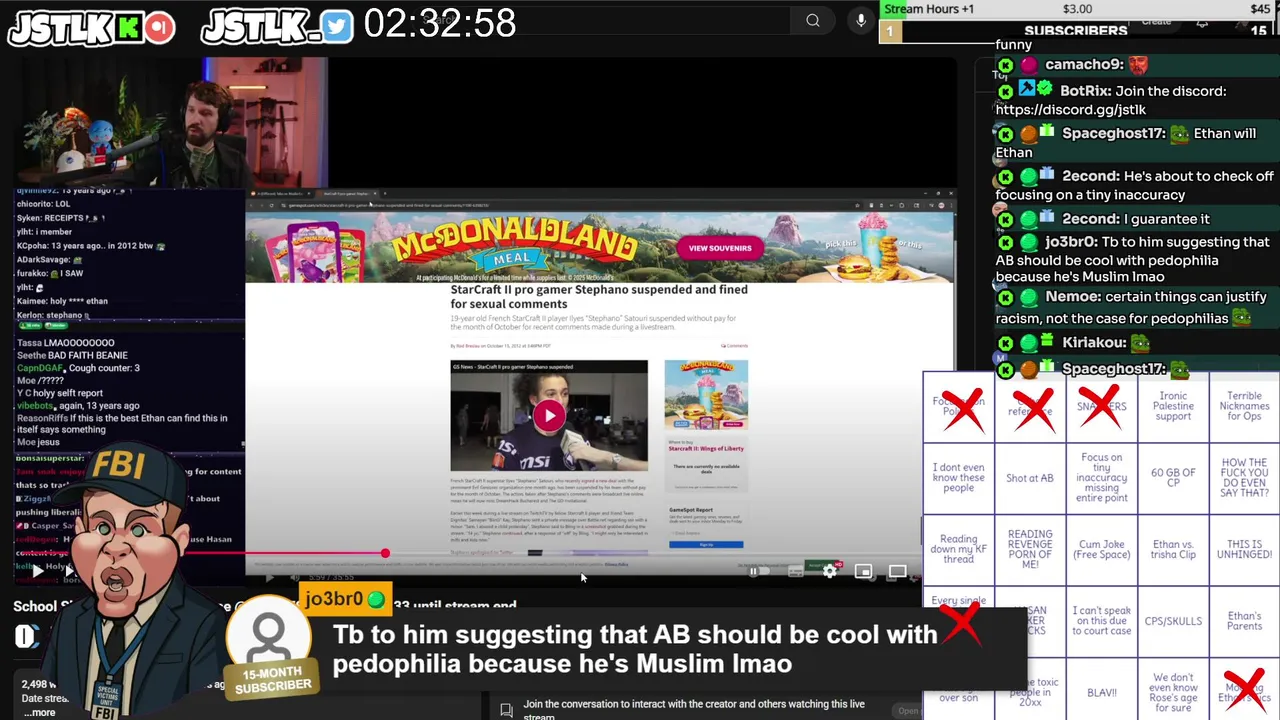Open player settings gear icon
Screen dimensions: 1280x720
tap(829, 571)
